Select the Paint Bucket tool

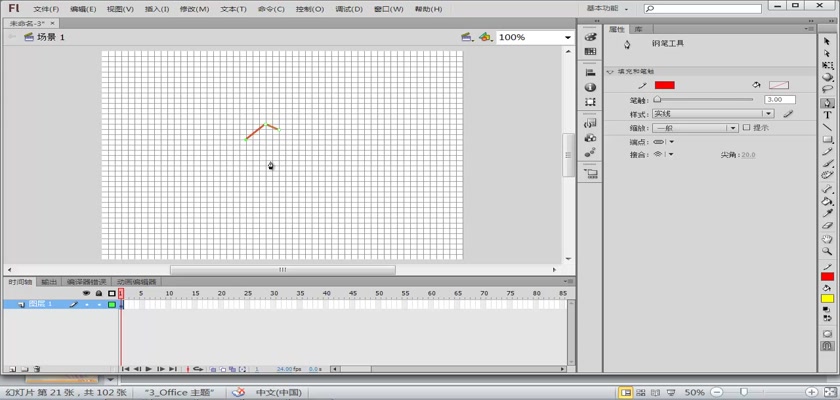coord(827,201)
